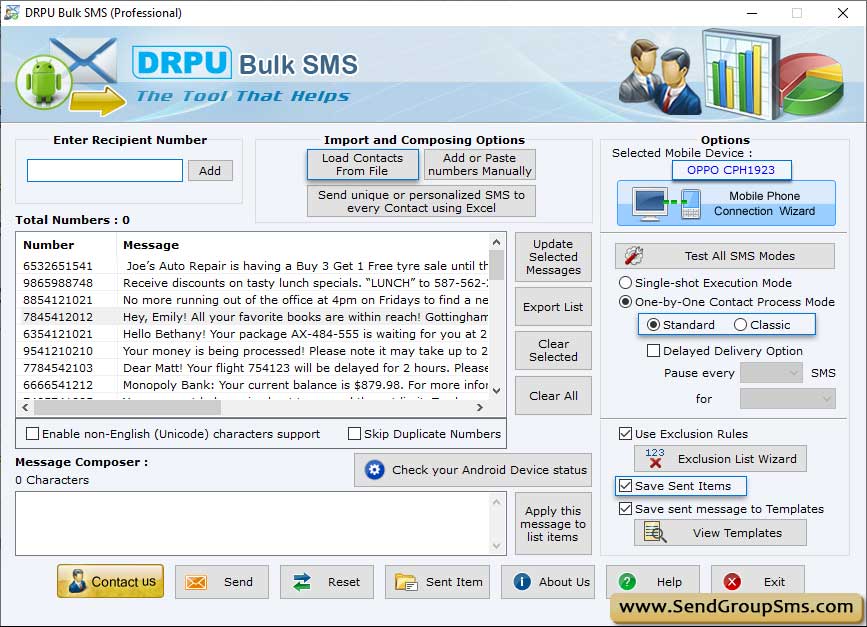
Task: Select One-by-One Contact Process Mode
Action: point(625,302)
